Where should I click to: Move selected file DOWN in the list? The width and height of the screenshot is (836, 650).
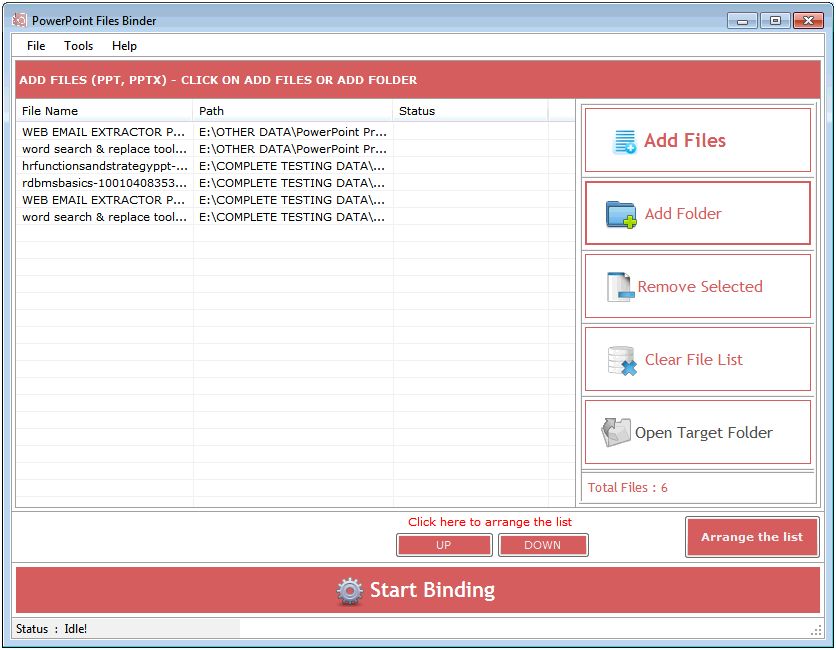point(543,545)
